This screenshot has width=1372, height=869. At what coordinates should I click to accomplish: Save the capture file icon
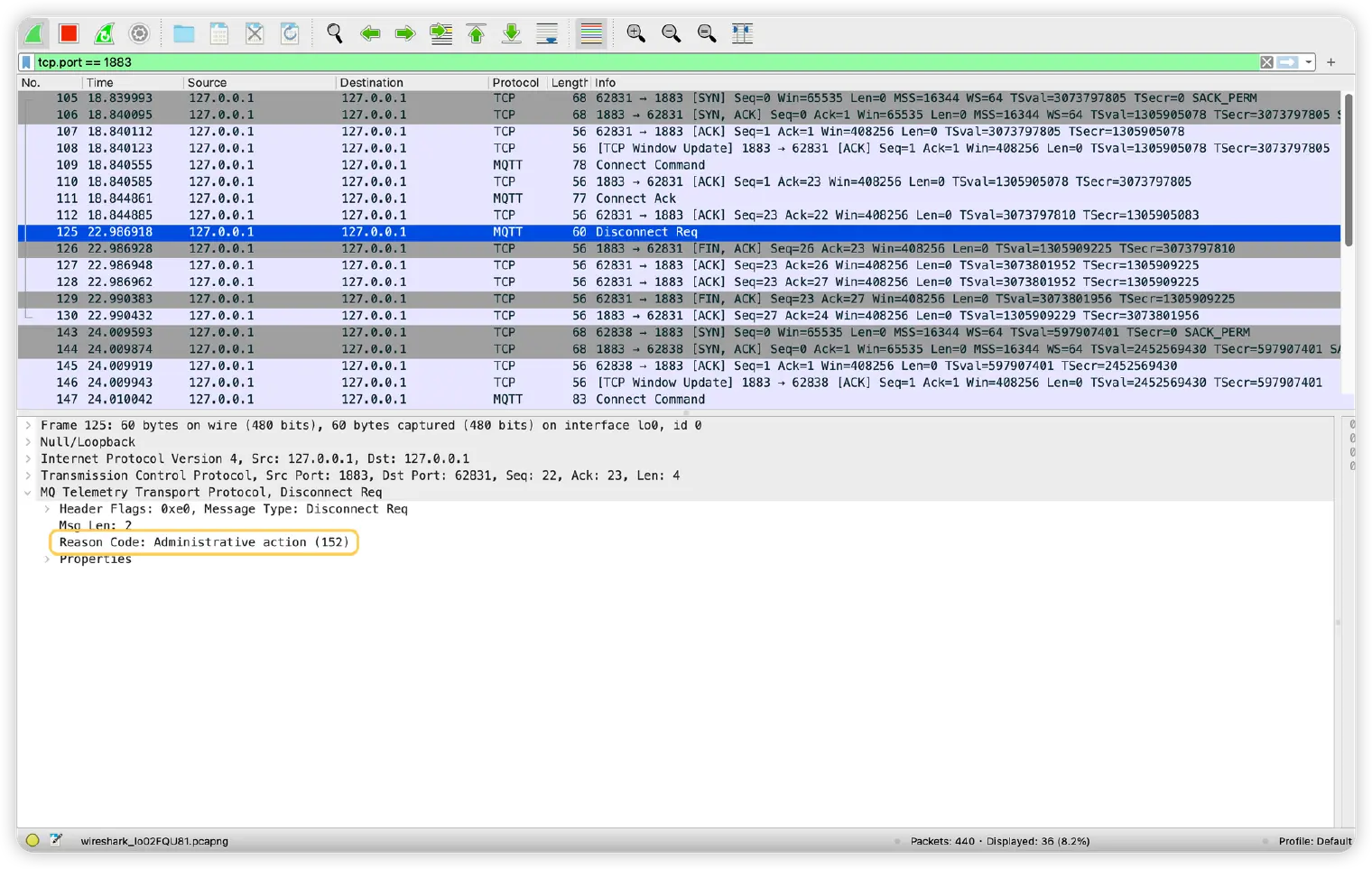tap(219, 33)
